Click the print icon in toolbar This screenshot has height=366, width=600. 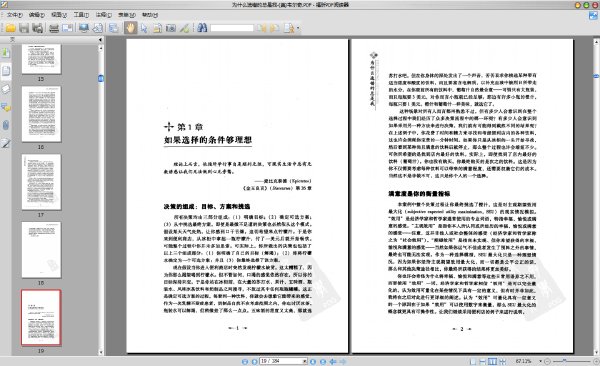[x=54, y=28]
